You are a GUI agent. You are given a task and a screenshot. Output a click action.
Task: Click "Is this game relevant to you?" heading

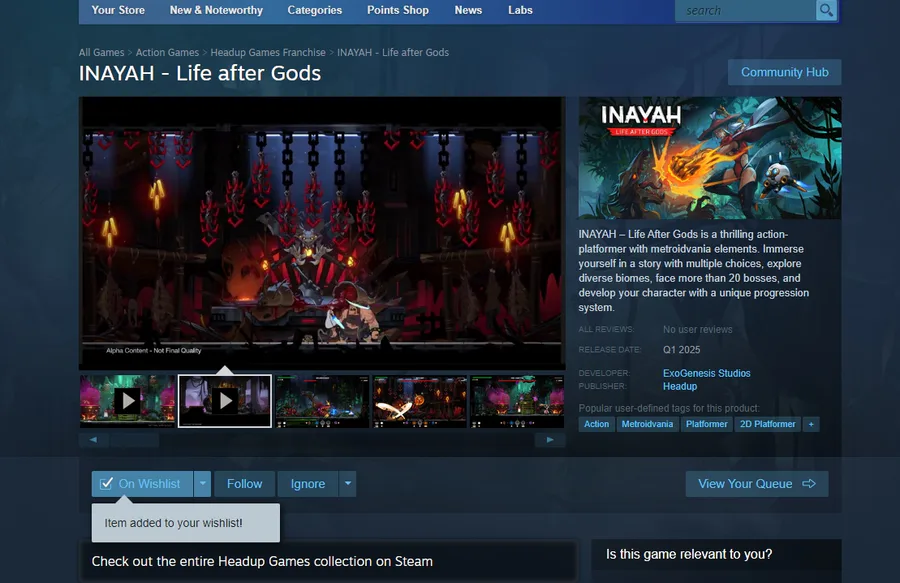pos(689,554)
